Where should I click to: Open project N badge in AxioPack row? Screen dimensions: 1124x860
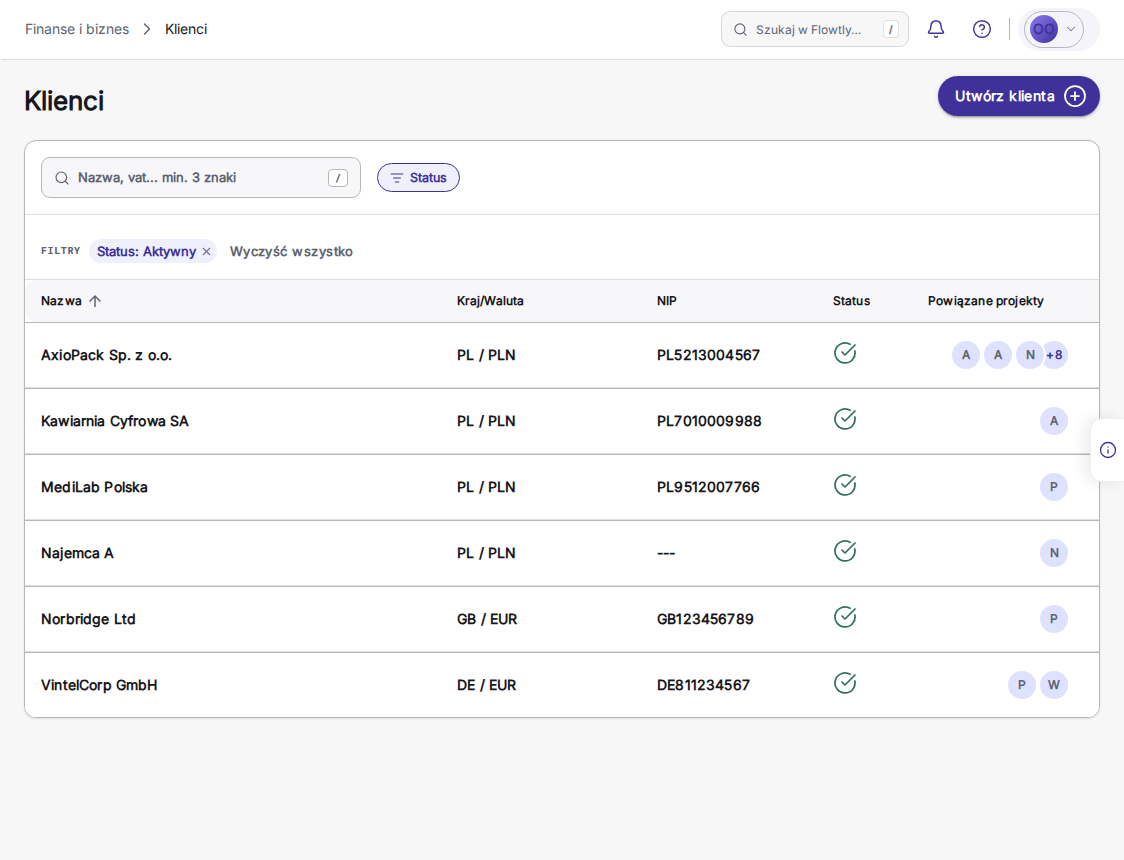1030,355
